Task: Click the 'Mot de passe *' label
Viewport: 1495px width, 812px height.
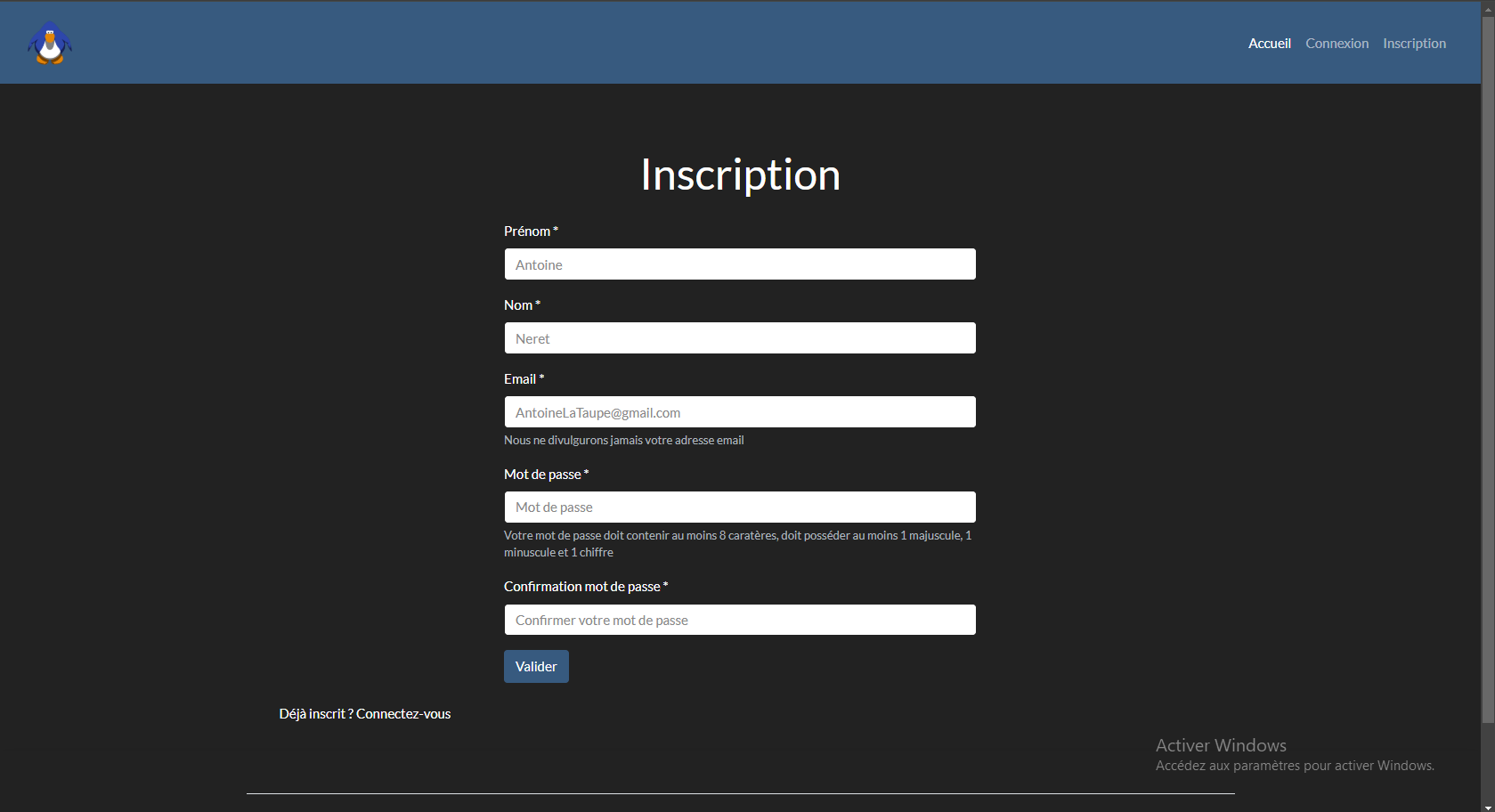Action: click(x=546, y=475)
